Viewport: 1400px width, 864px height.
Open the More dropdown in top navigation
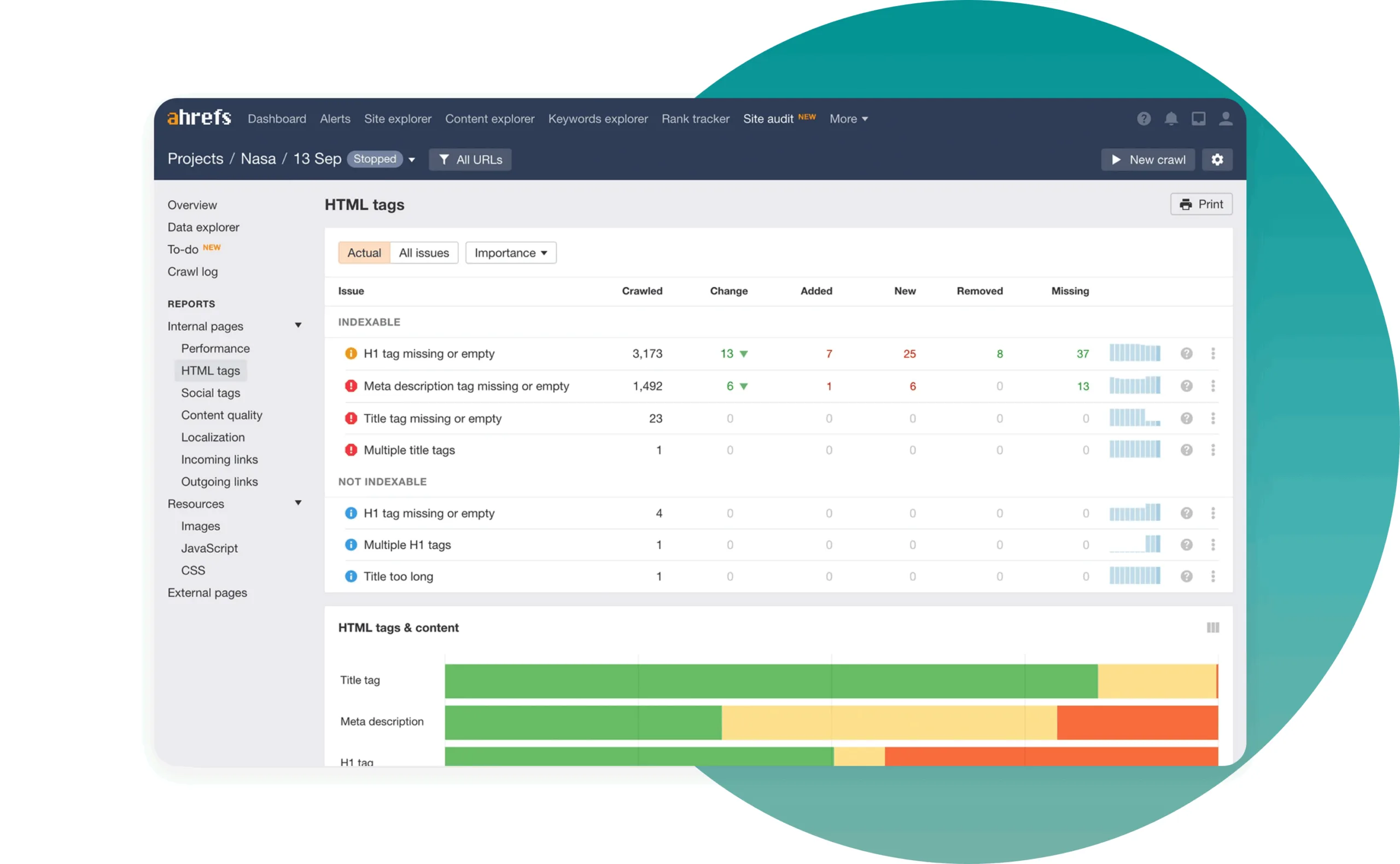pyautogui.click(x=848, y=119)
